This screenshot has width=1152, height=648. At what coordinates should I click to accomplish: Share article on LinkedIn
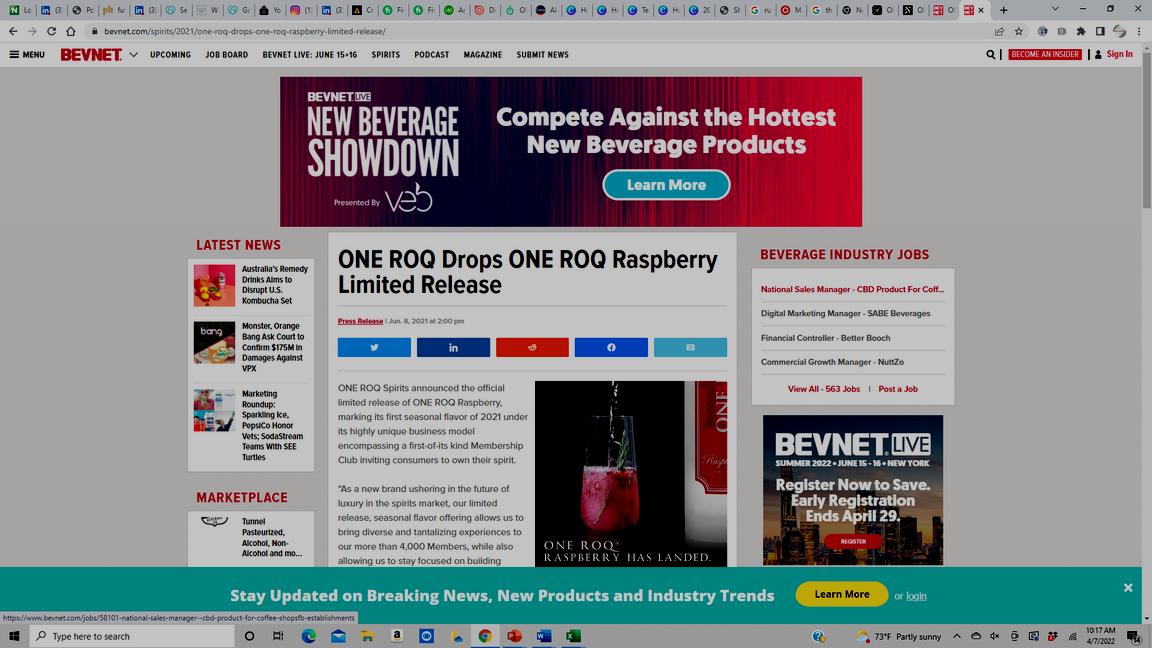pyautogui.click(x=453, y=348)
